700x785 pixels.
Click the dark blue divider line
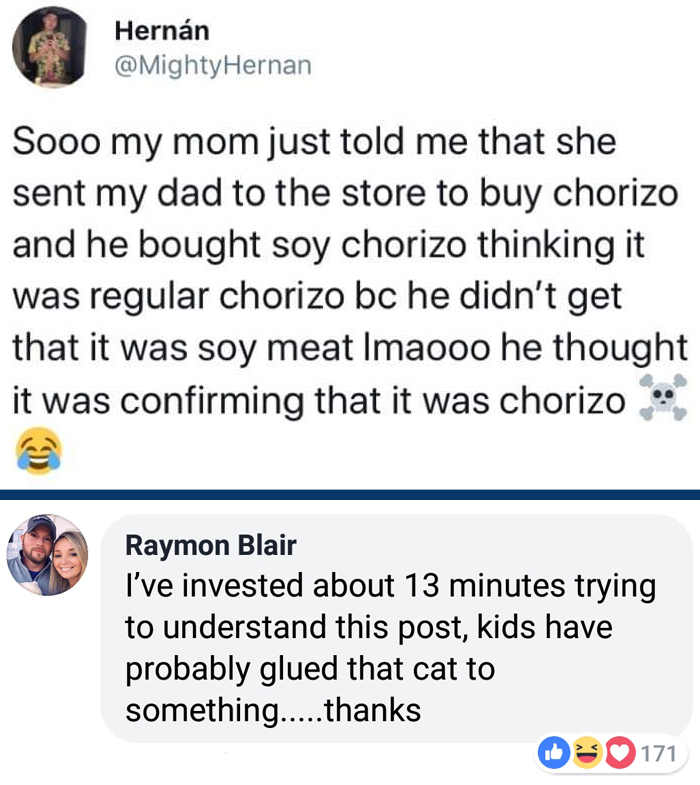point(350,494)
